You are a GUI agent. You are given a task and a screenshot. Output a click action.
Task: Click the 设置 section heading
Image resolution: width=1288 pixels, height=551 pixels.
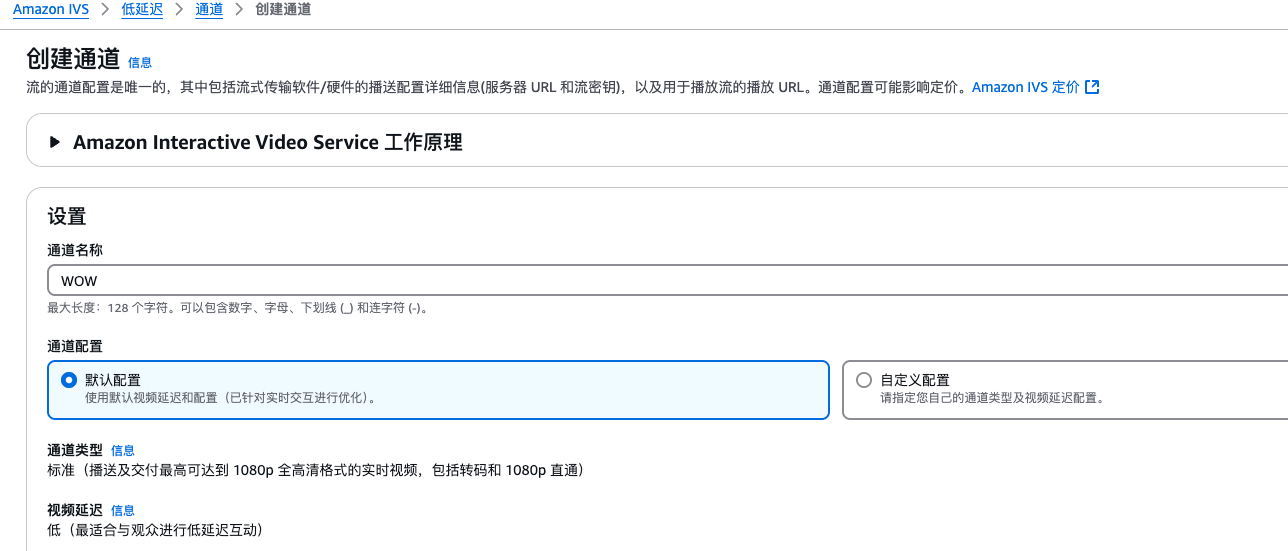67,216
